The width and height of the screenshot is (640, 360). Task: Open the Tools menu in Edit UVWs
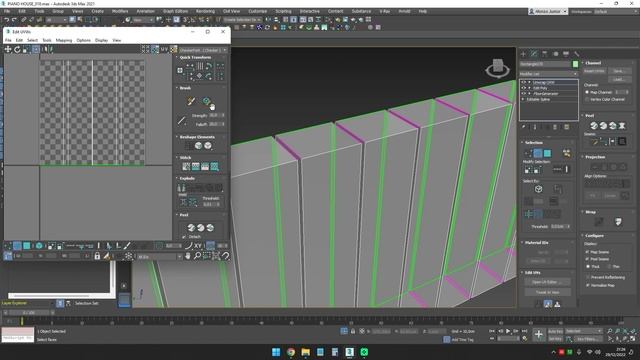point(47,40)
